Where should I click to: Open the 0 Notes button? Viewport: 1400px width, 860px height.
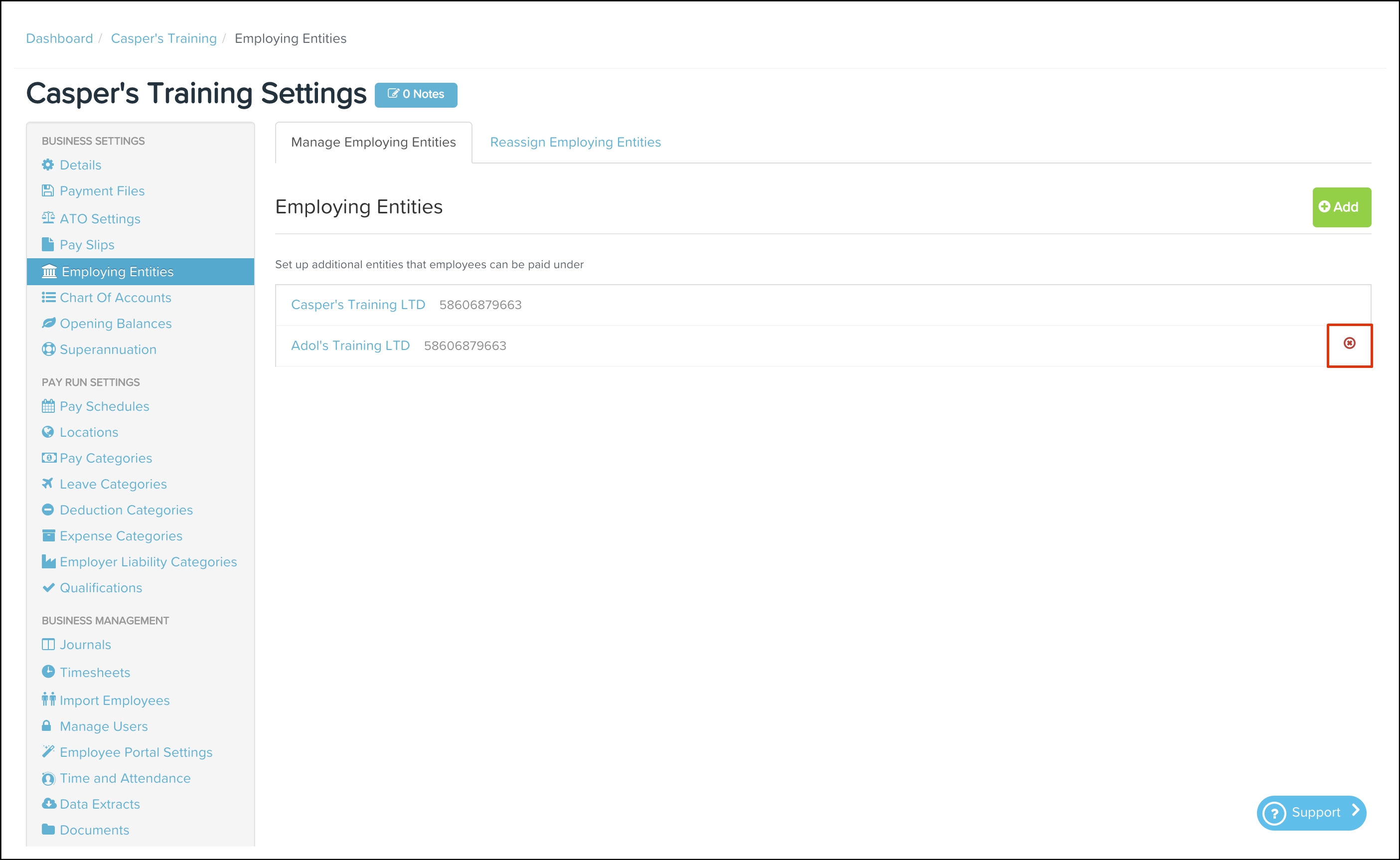[x=416, y=94]
